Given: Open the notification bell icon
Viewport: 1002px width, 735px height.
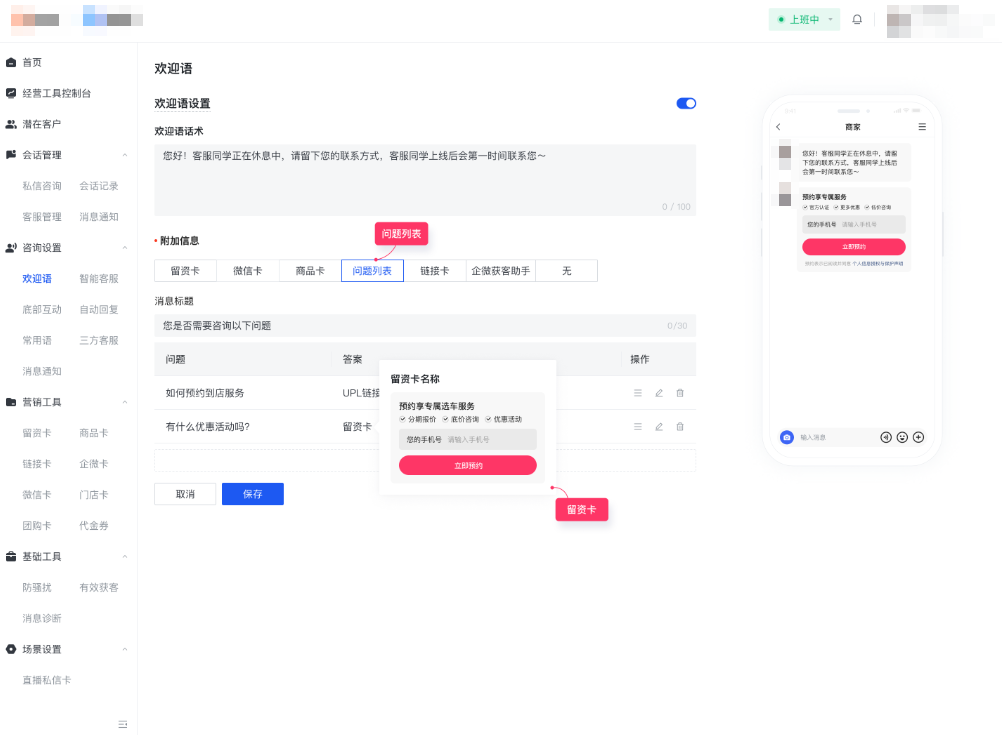Looking at the screenshot, I should pyautogui.click(x=857, y=18).
